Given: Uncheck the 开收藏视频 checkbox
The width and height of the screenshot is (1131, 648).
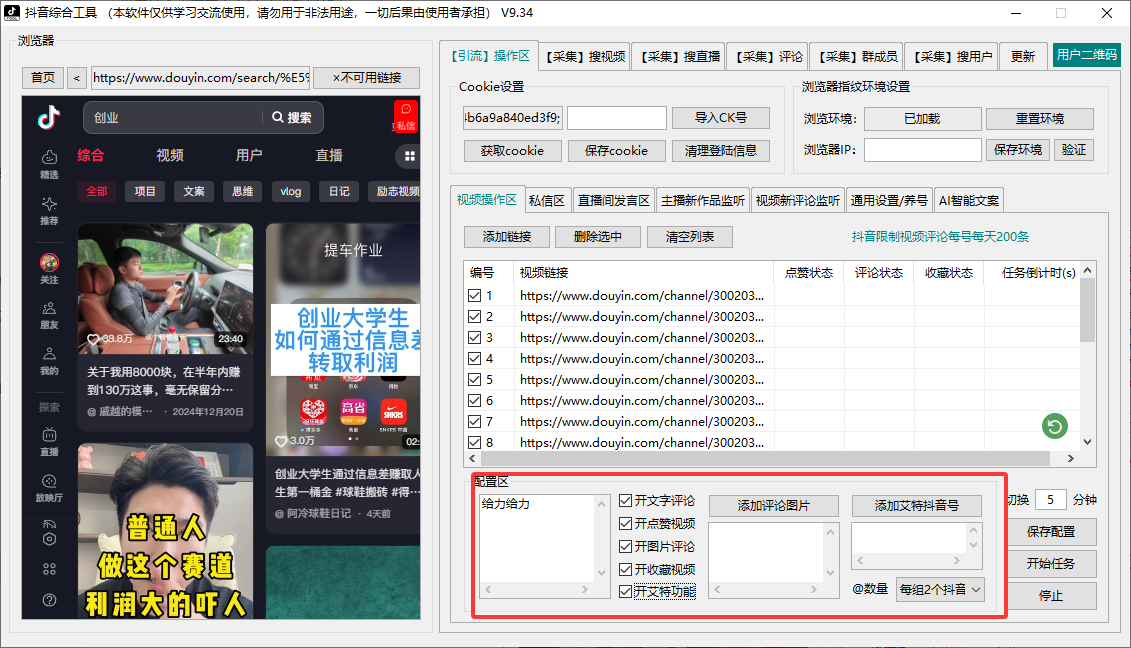Looking at the screenshot, I should [x=625, y=569].
